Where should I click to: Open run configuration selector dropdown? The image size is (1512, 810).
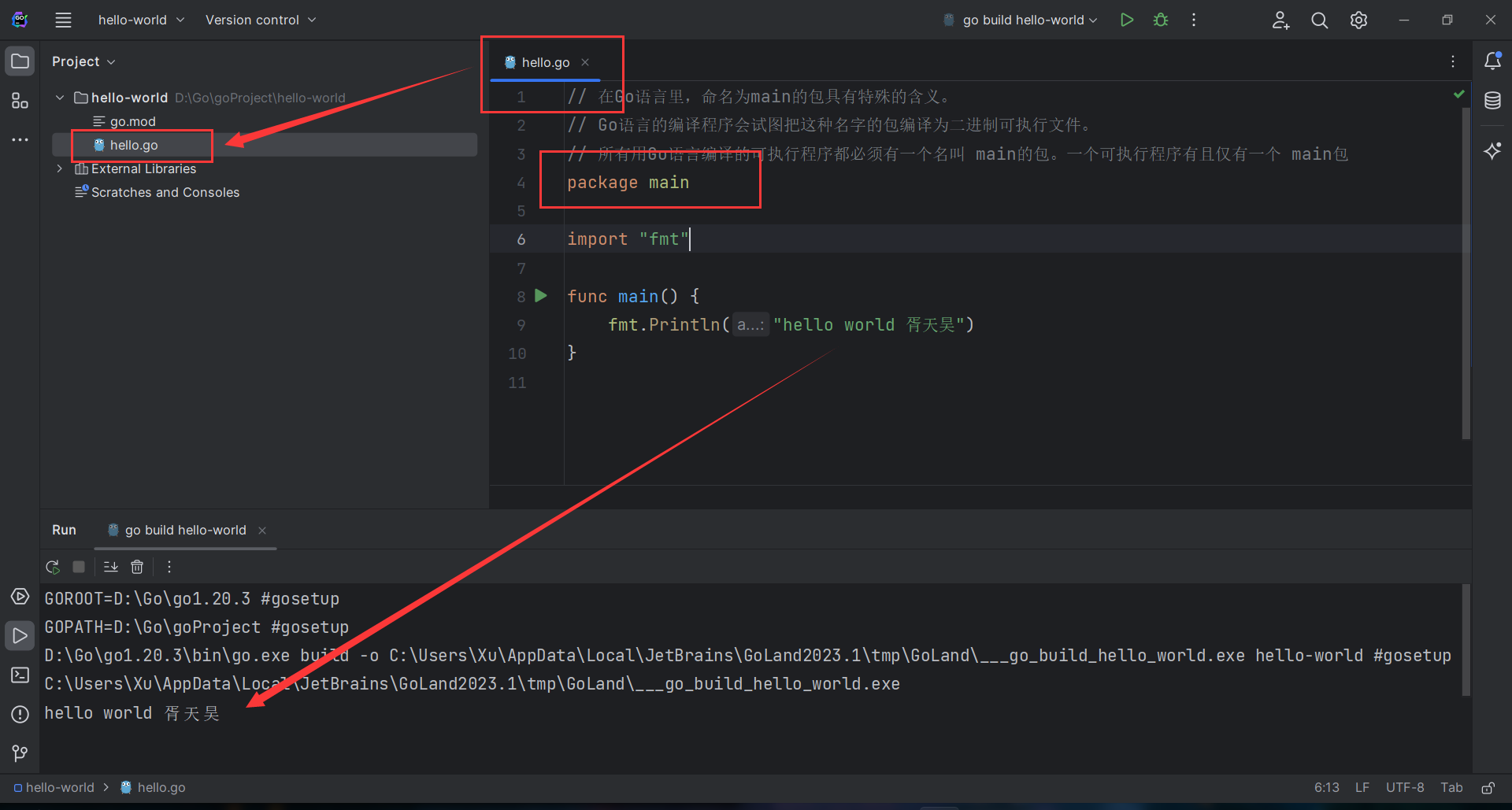coord(1021,20)
